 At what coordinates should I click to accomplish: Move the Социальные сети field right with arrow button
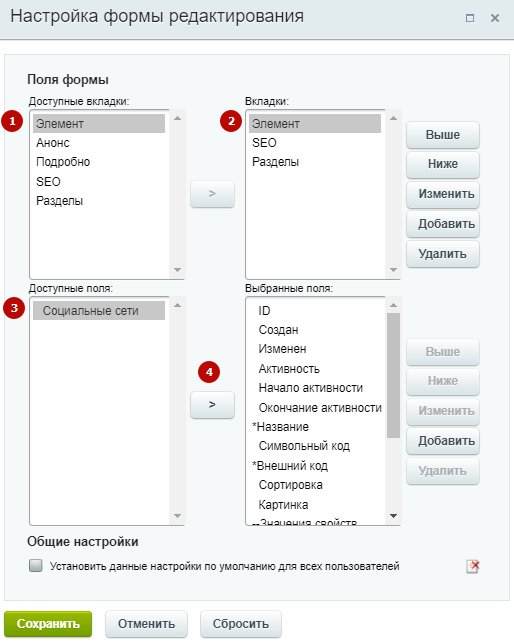[x=212, y=405]
